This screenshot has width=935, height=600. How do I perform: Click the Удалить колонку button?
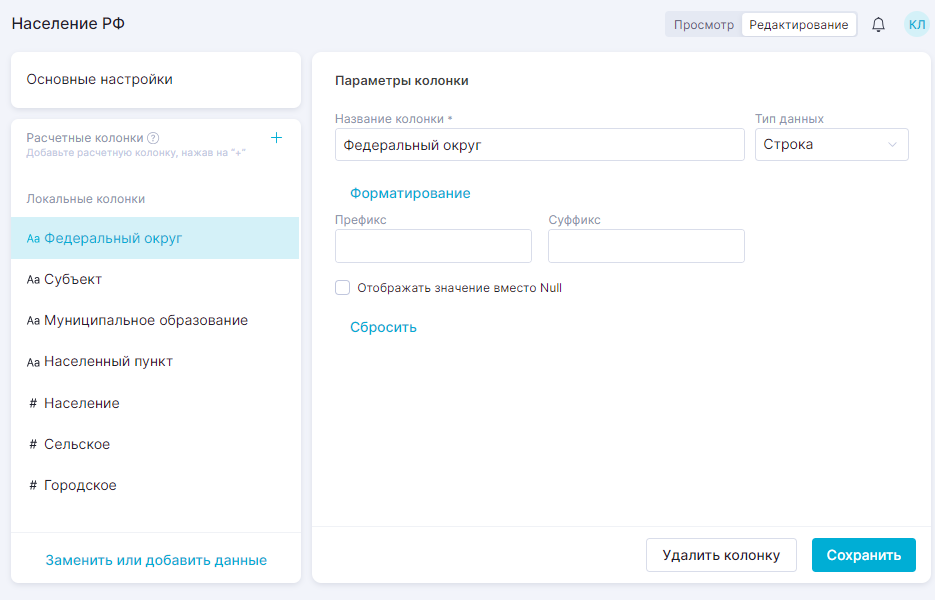(x=721, y=555)
